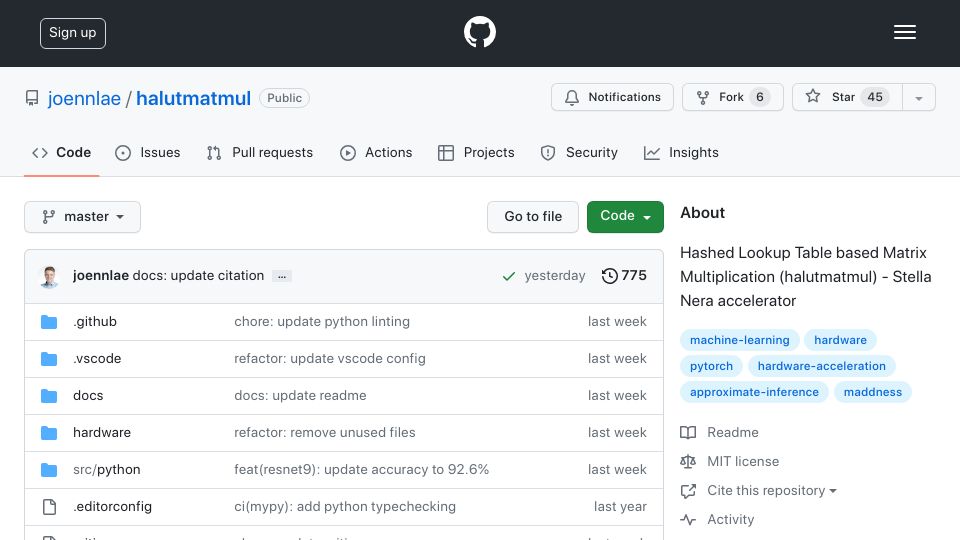Screen dimensions: 960x540
Task: Click the Star outline icon
Action: pyautogui.click(x=812, y=96)
